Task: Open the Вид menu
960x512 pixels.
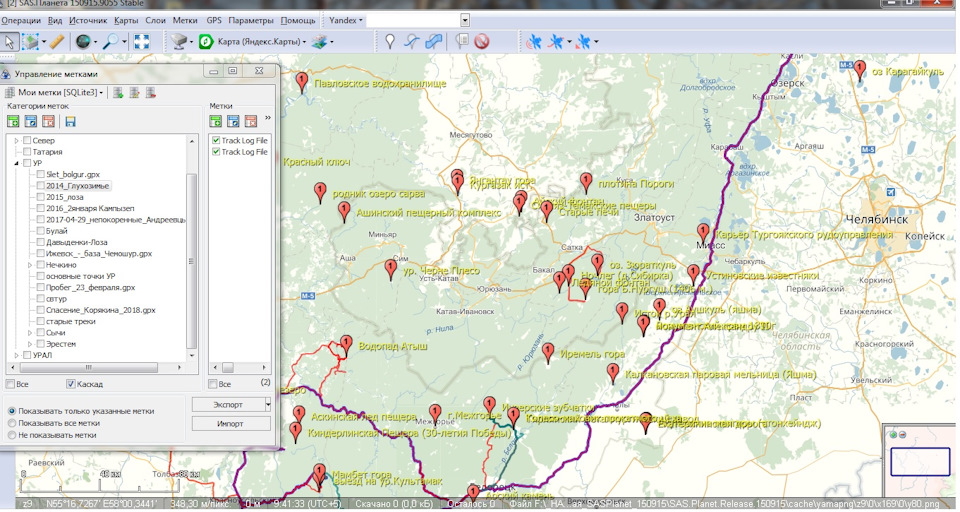Action: [x=55, y=20]
